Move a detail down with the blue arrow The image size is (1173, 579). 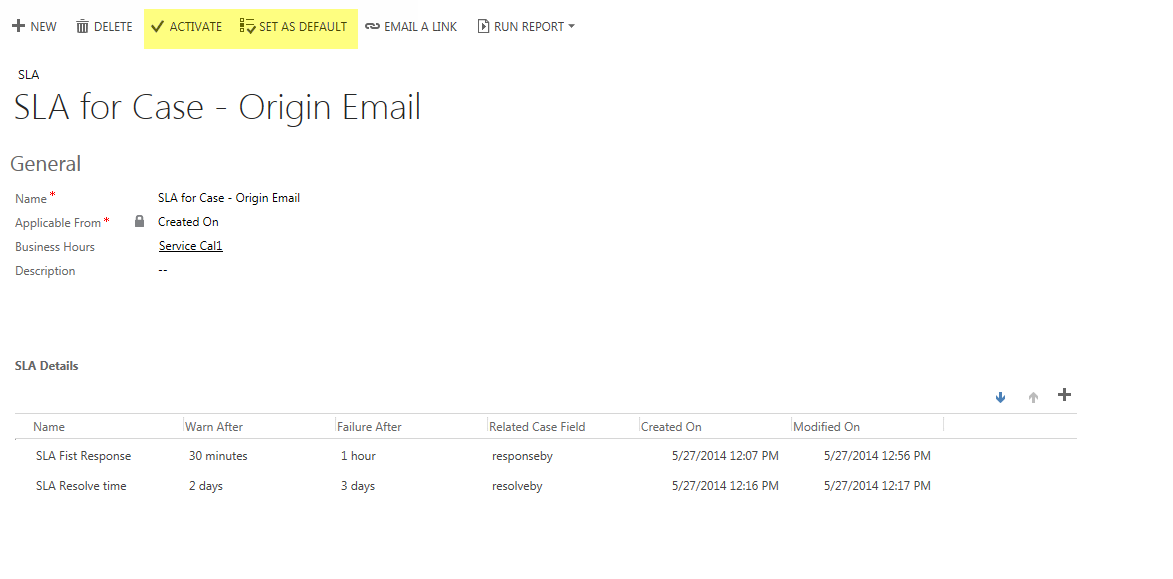pos(1000,397)
